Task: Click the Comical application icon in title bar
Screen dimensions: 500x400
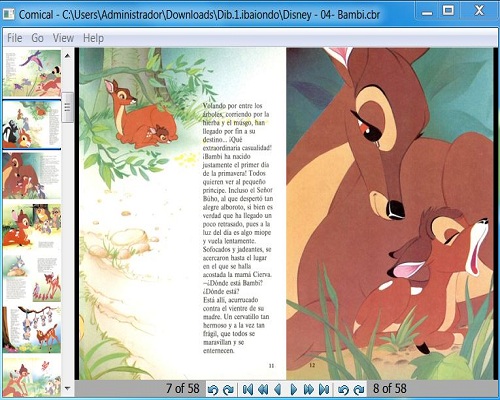Action: coord(9,14)
